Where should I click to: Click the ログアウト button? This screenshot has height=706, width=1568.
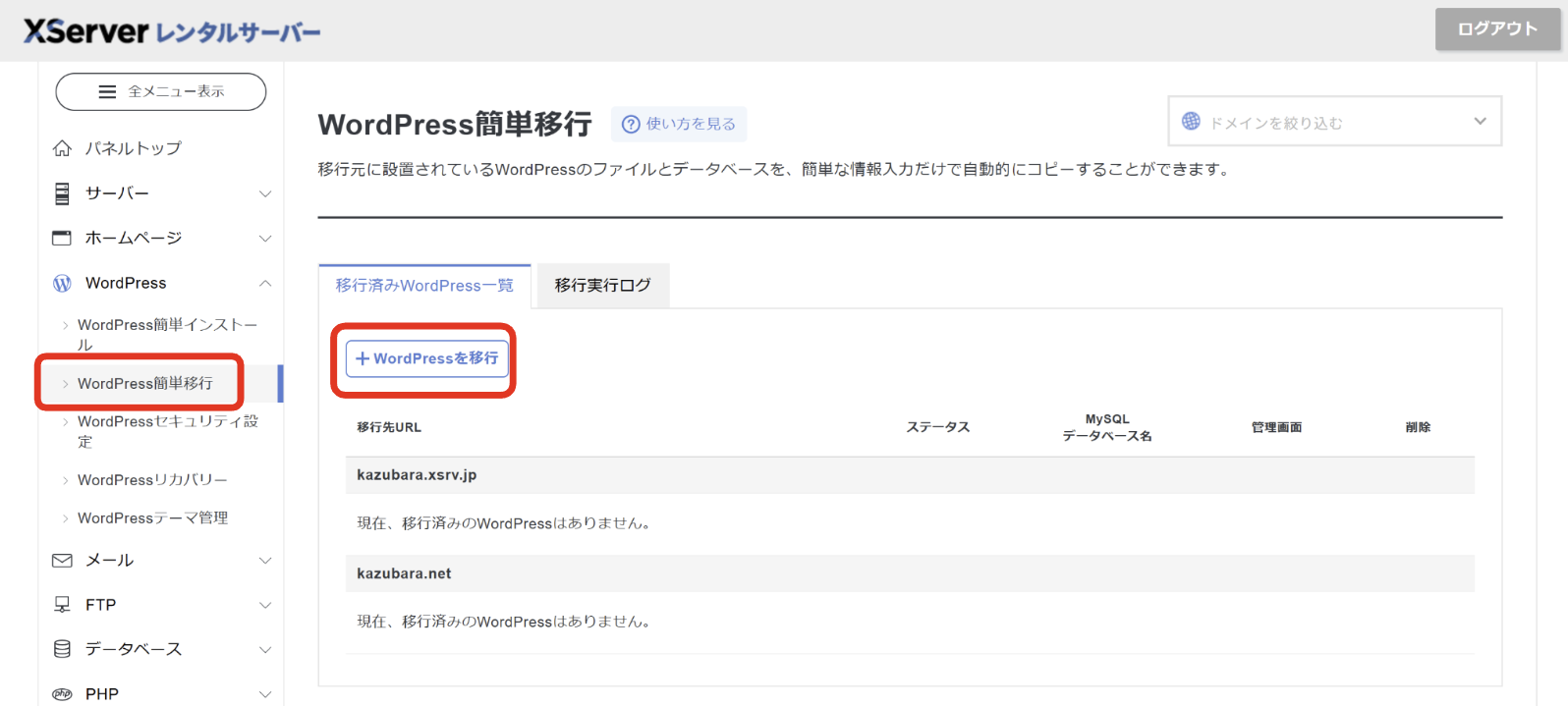1497,29
